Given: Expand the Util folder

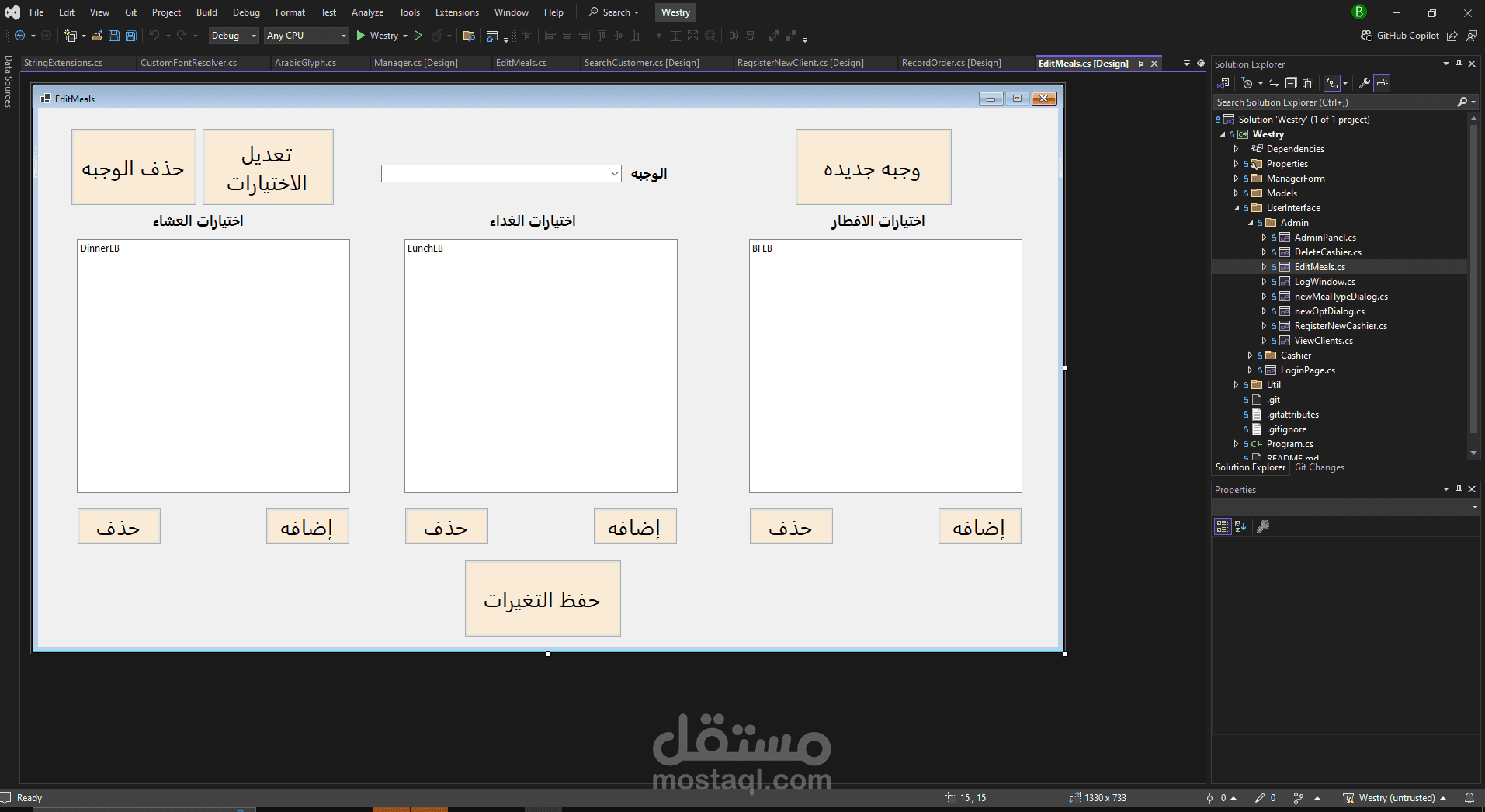Looking at the screenshot, I should point(1237,385).
